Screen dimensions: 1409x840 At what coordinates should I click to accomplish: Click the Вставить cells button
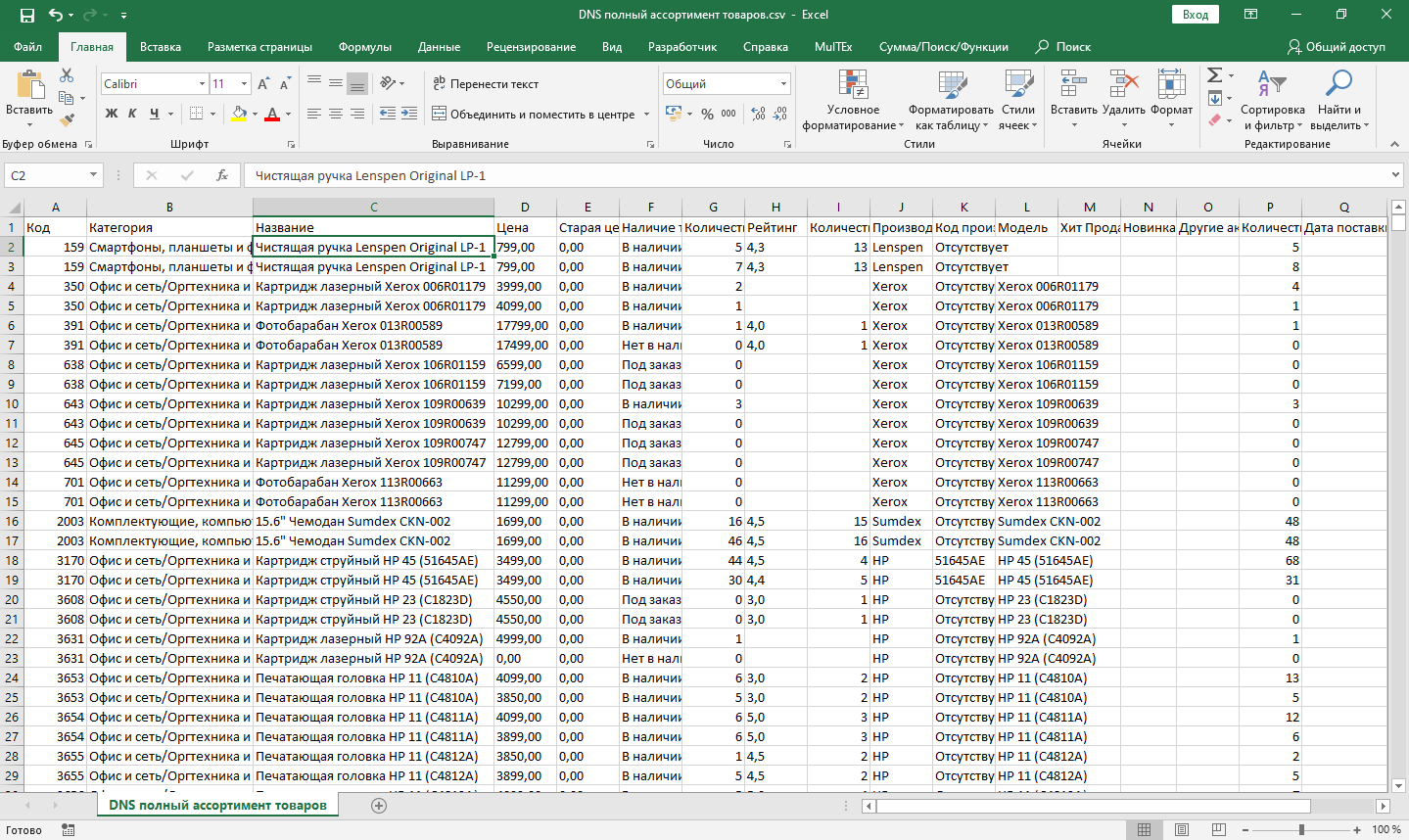pyautogui.click(x=1074, y=100)
